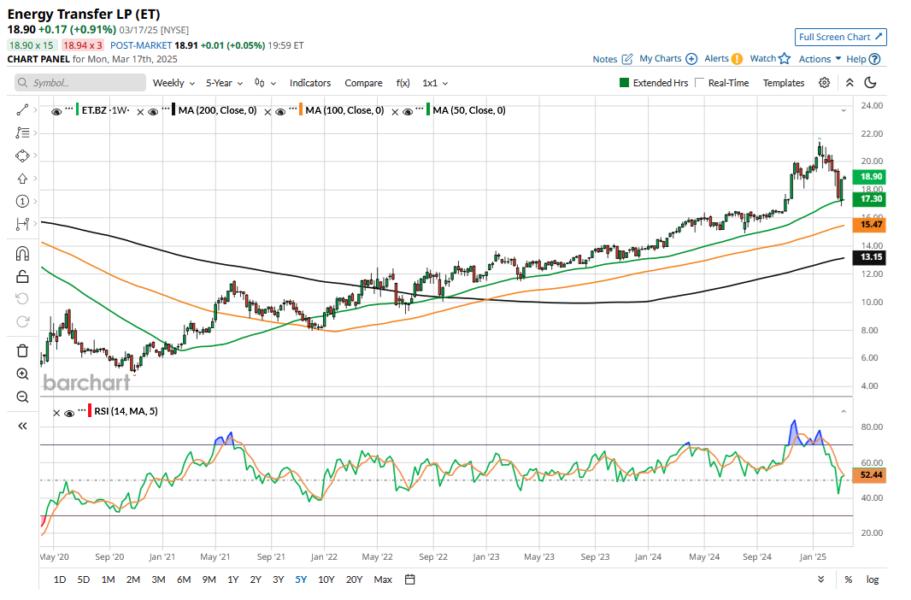
Task: Open the three-dot menu for MA 100
Action: [x=293, y=109]
